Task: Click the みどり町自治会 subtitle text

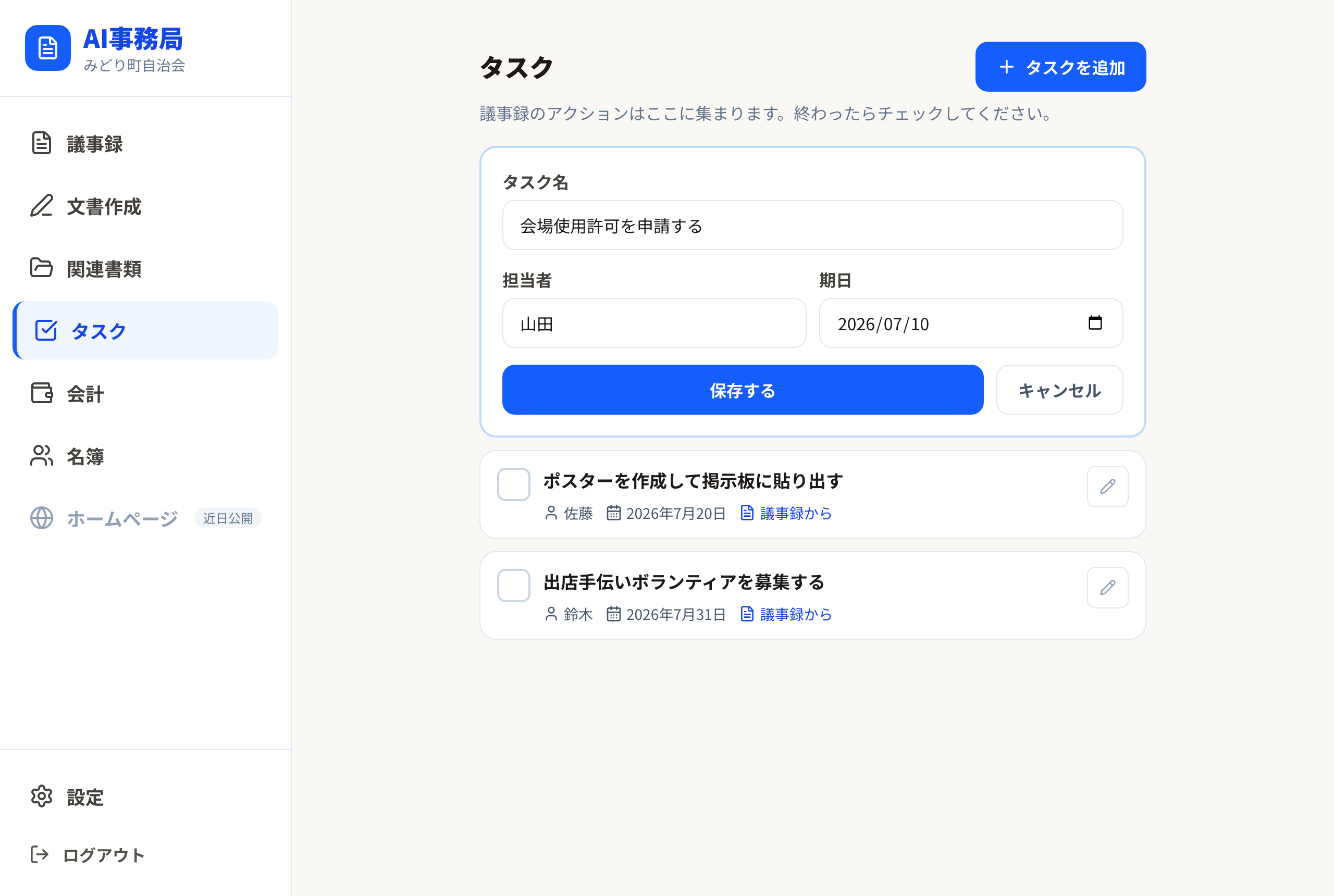Action: click(x=134, y=65)
